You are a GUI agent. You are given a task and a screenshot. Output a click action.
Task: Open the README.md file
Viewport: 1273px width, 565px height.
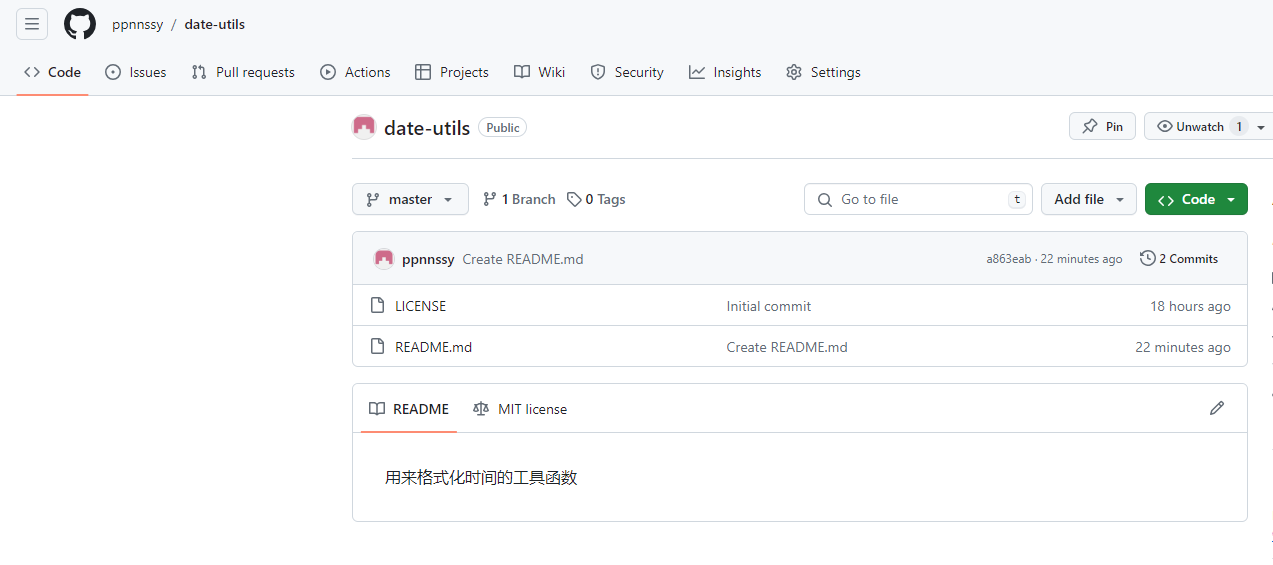coord(433,347)
